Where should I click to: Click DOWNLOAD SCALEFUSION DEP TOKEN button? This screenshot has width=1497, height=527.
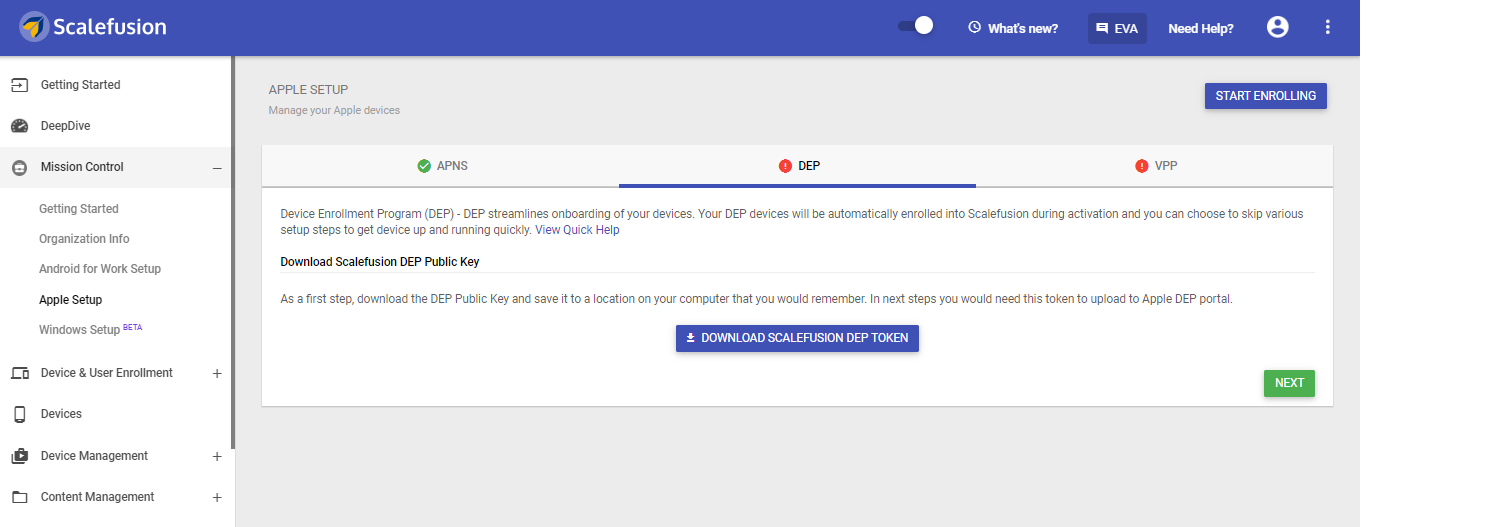click(797, 338)
